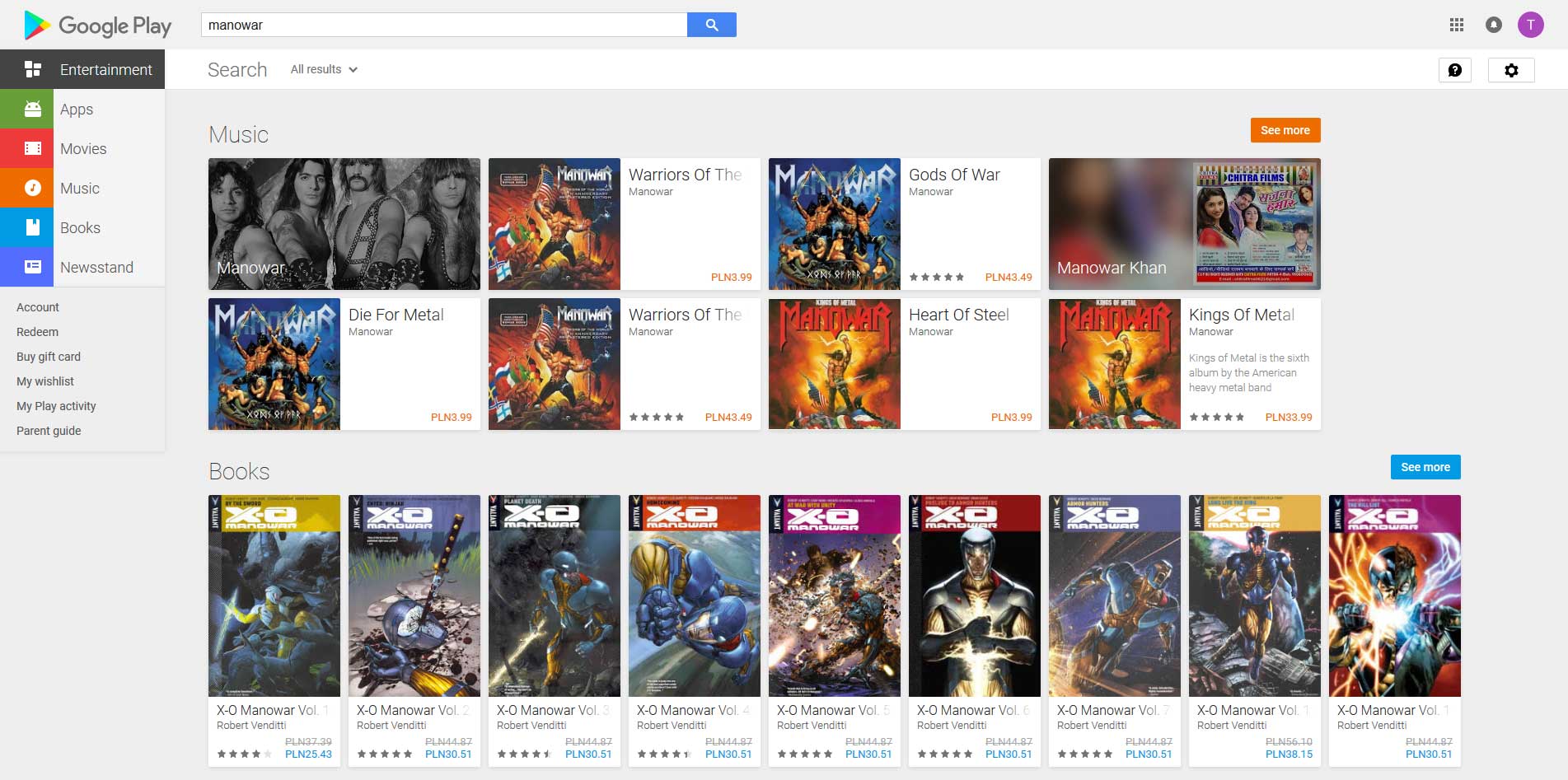Select the Music sidebar menu label
The height and width of the screenshot is (780, 1568).
pos(80,188)
